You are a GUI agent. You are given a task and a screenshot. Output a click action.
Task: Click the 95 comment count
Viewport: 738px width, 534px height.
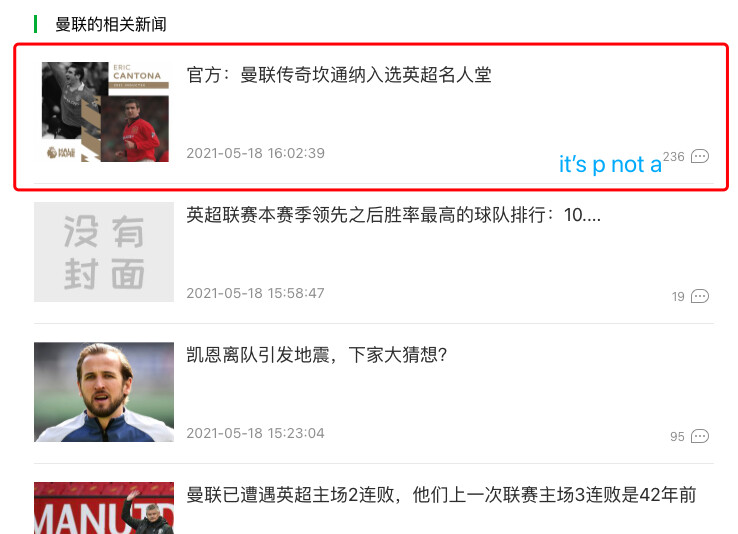click(x=677, y=437)
